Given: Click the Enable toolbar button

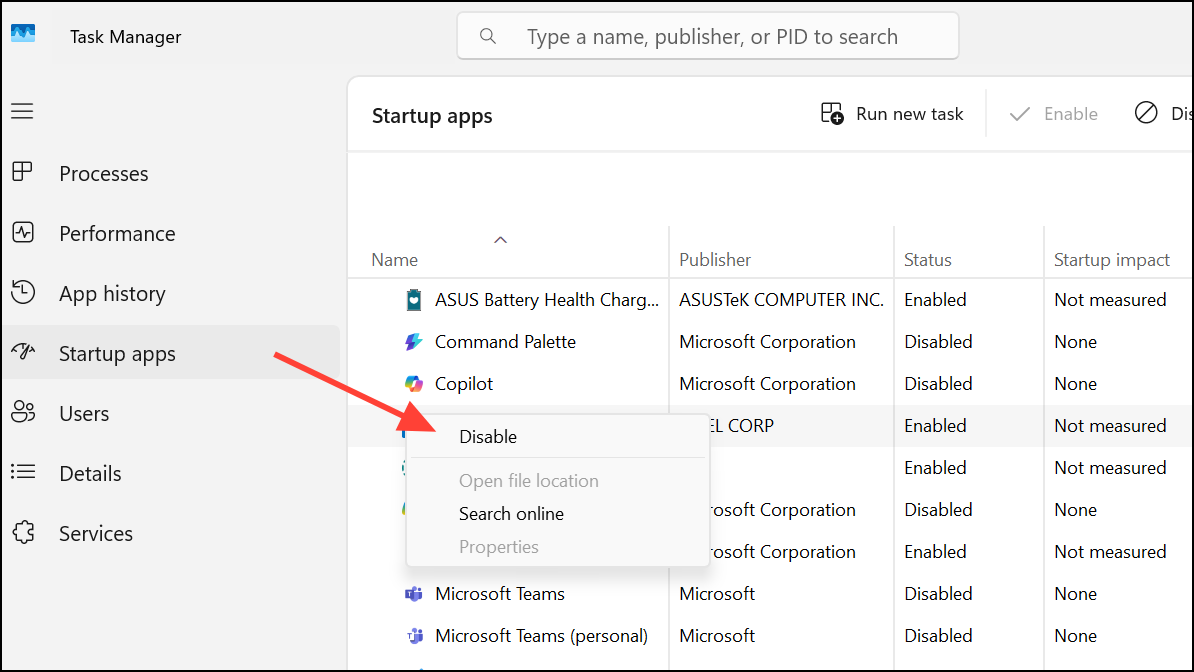Looking at the screenshot, I should (x=1054, y=114).
